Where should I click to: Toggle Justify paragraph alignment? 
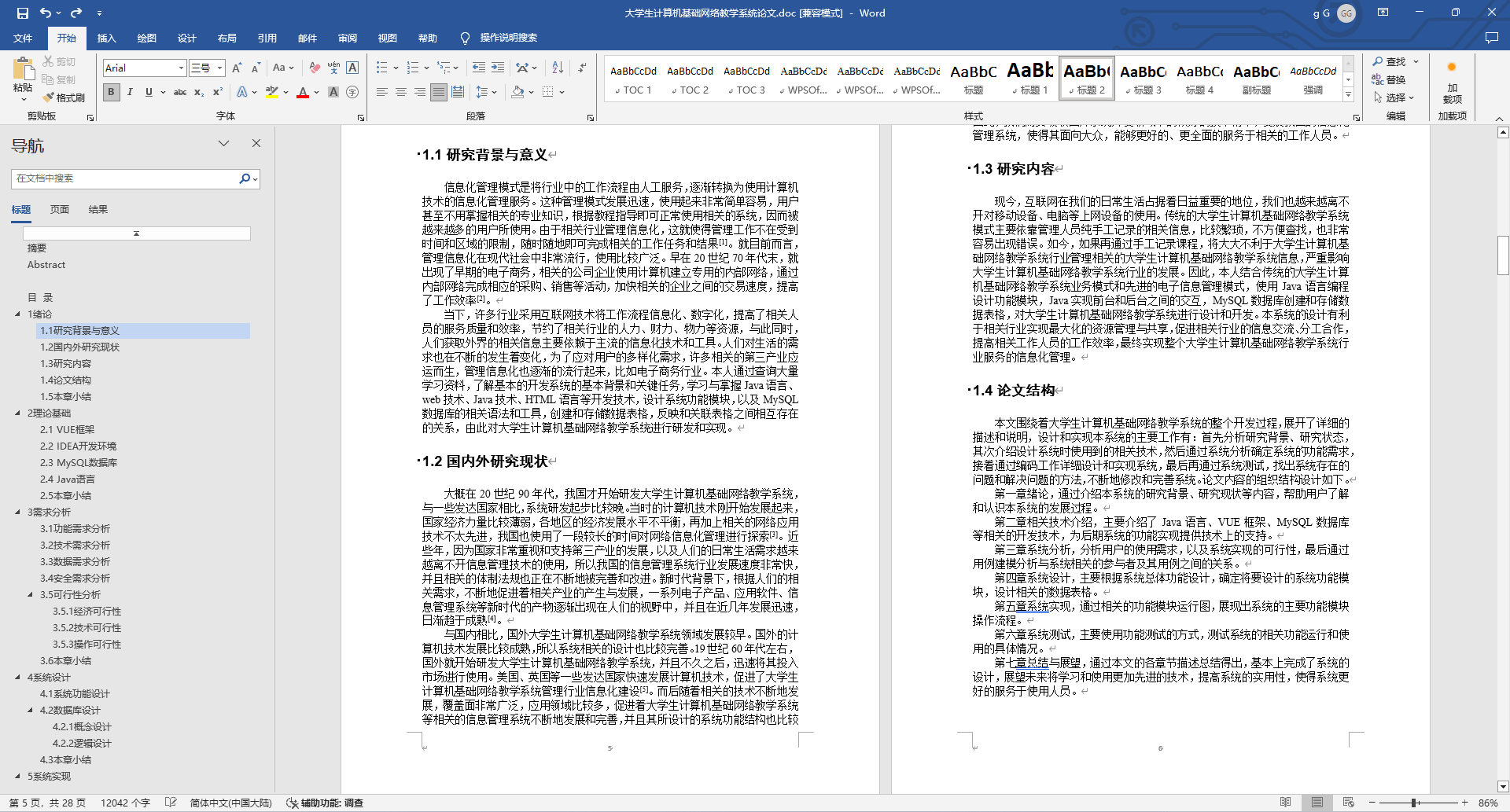coord(439,92)
